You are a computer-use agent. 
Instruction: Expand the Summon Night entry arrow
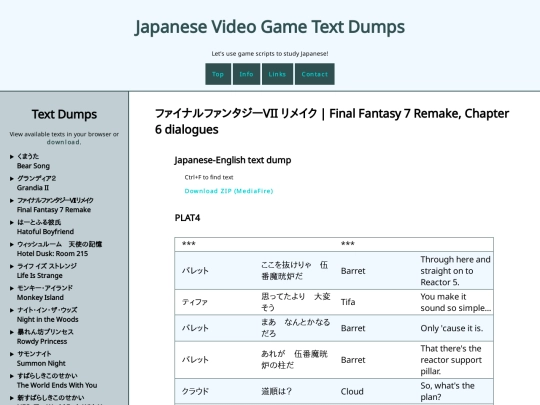[x=12, y=354]
